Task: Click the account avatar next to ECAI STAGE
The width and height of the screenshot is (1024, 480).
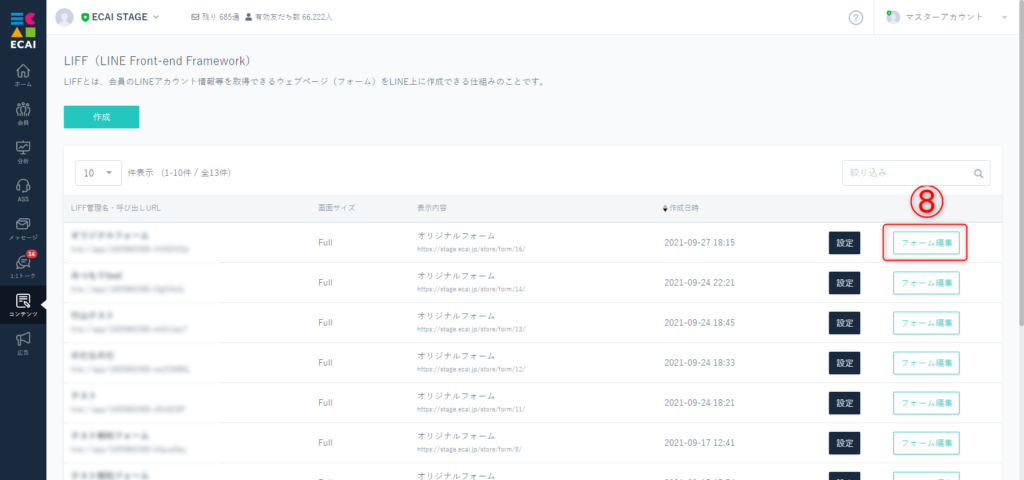Action: pos(65,18)
